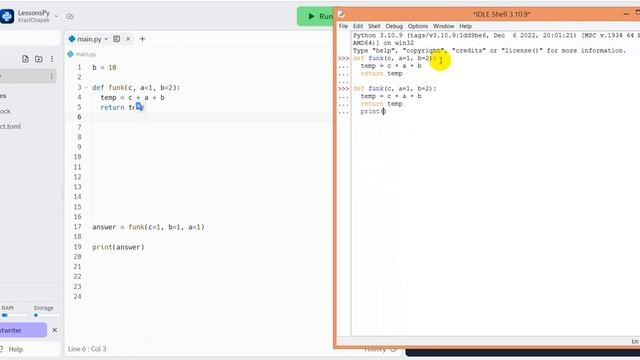
Task: Click the purple Ghostwriter button
Action: (23, 330)
